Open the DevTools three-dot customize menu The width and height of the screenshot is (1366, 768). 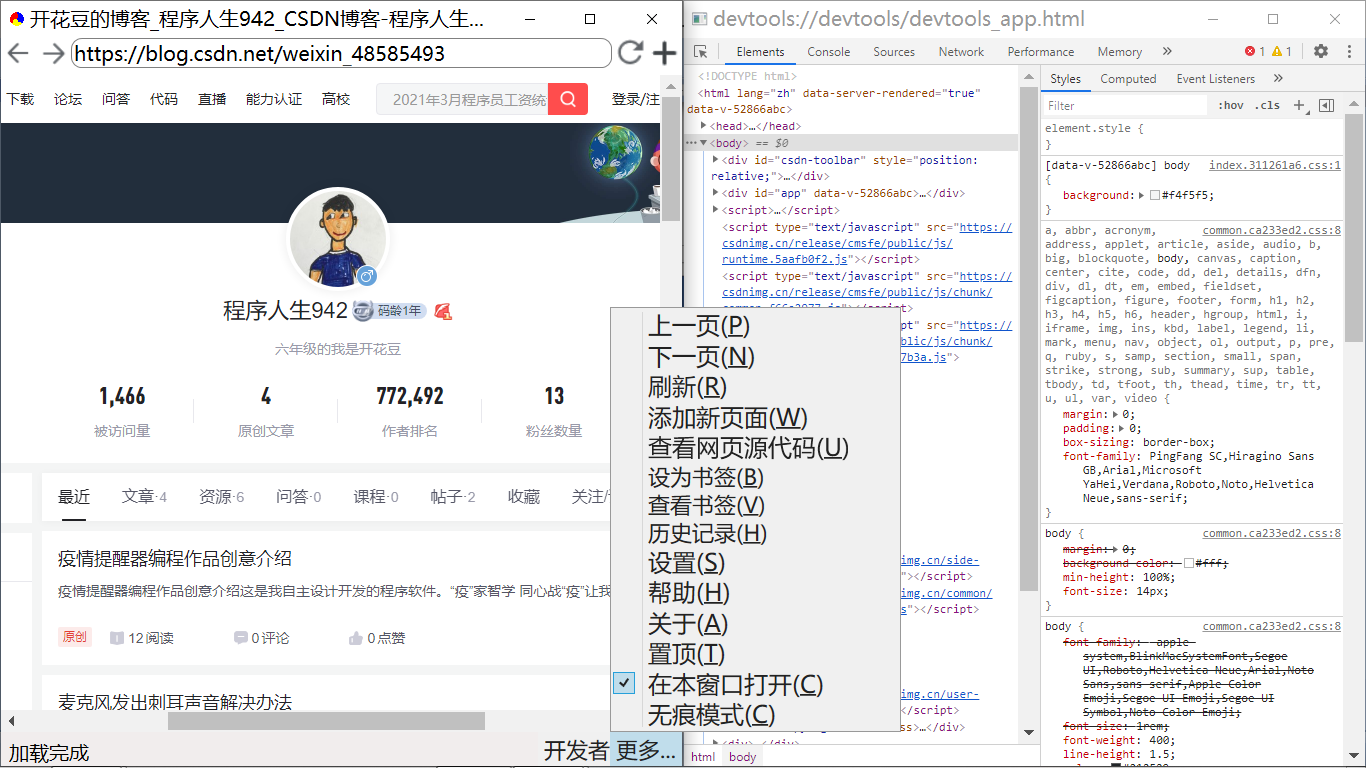(1347, 51)
